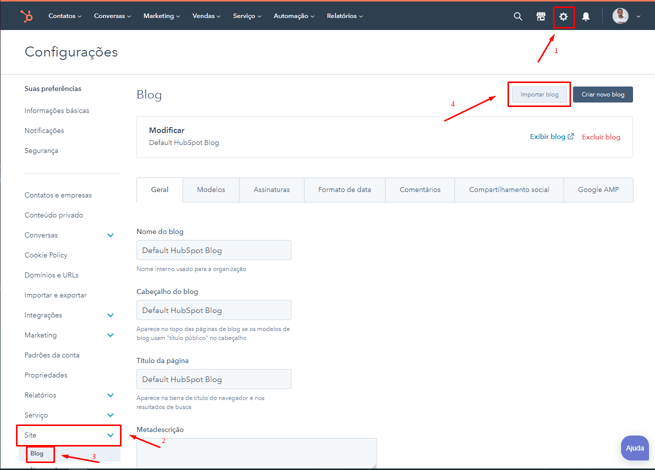Switch to the Google AMP tab
This screenshot has height=470, width=655.
click(598, 190)
